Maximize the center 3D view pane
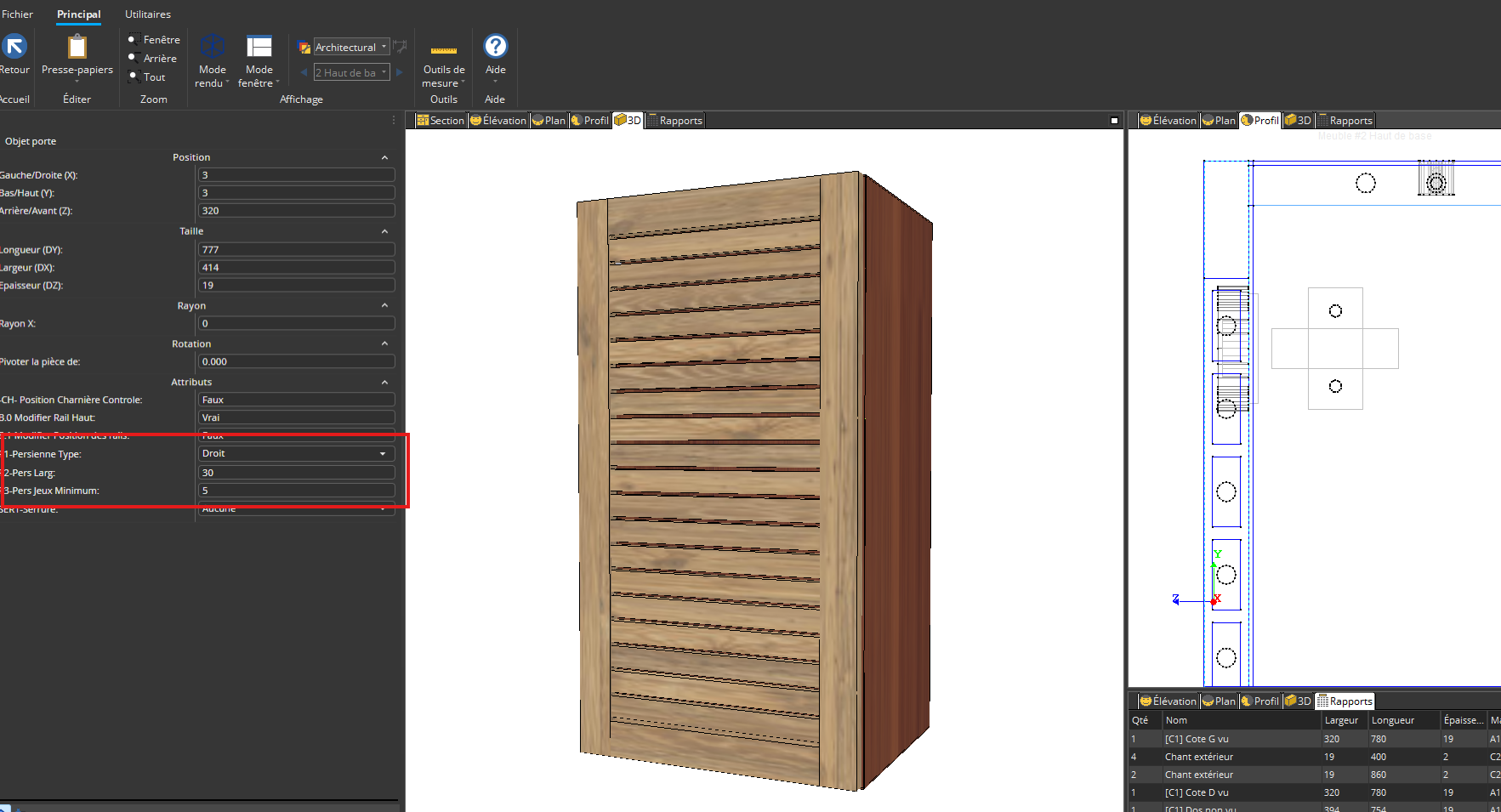Image resolution: width=1501 pixels, height=812 pixels. [x=1114, y=121]
